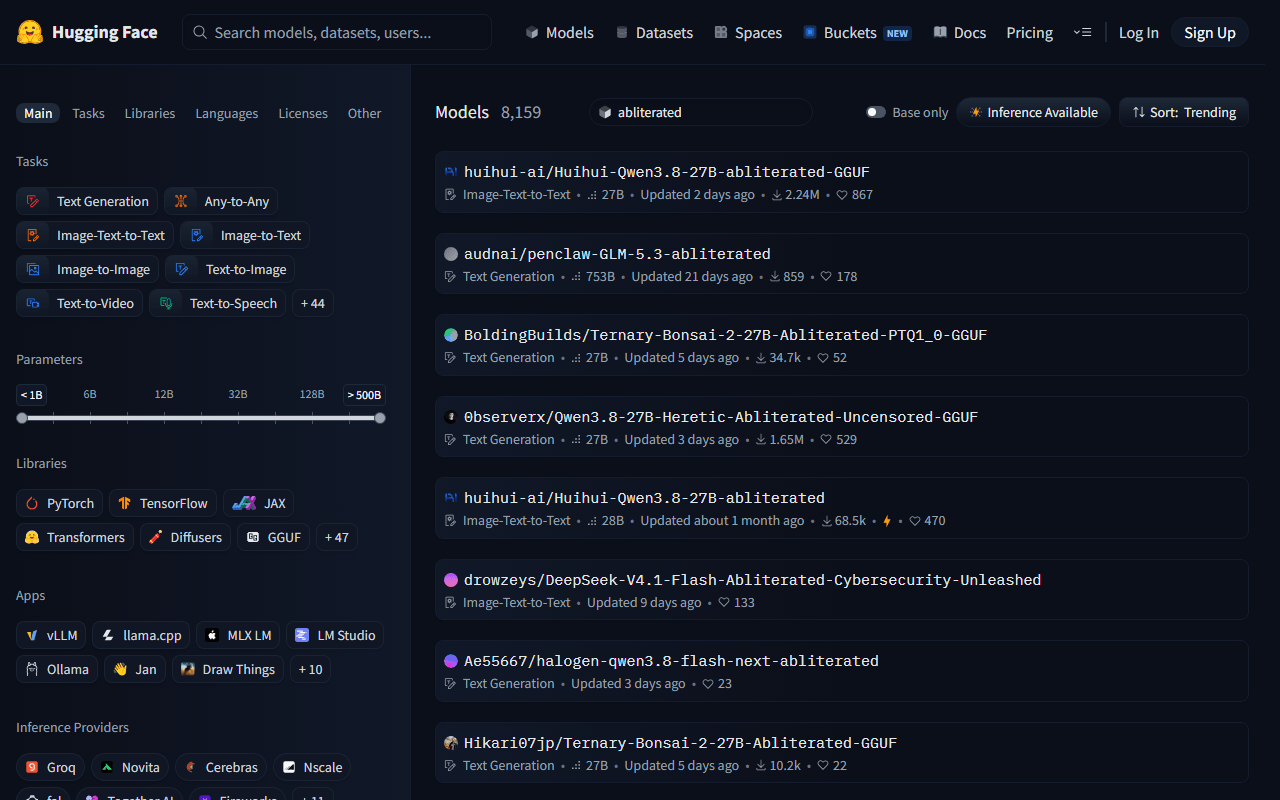1280x800 pixels.
Task: Click the PyTorch library icon
Action: 33,503
